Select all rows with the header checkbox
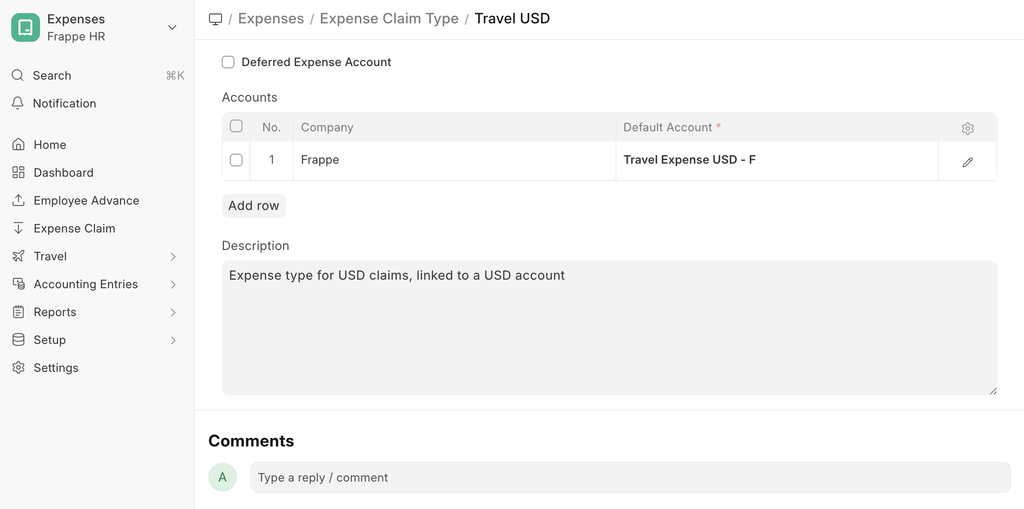 tap(236, 126)
